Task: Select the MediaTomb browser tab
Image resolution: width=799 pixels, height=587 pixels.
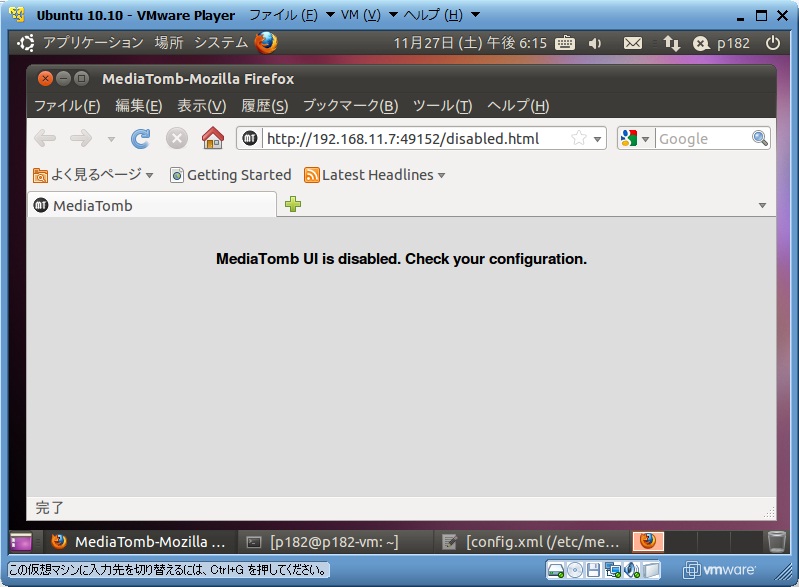Action: (x=152, y=205)
